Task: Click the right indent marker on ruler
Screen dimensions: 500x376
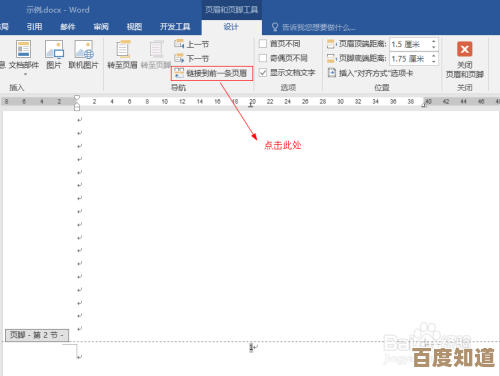Action: (424, 105)
